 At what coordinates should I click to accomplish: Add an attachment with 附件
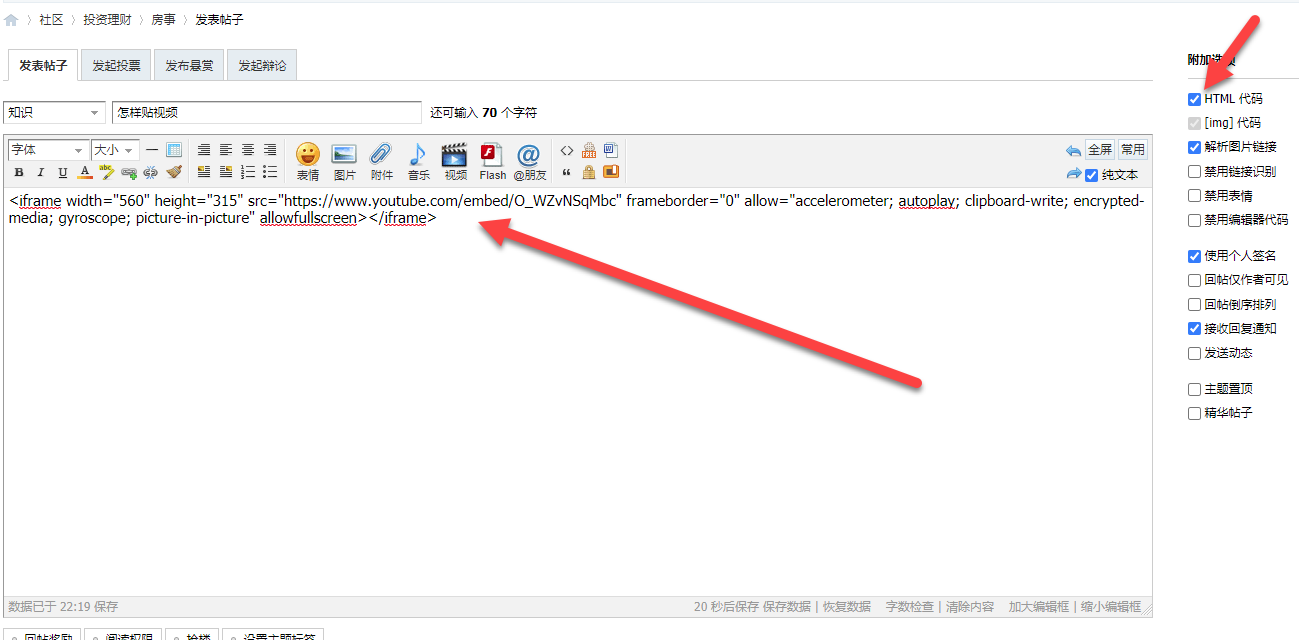tap(382, 161)
